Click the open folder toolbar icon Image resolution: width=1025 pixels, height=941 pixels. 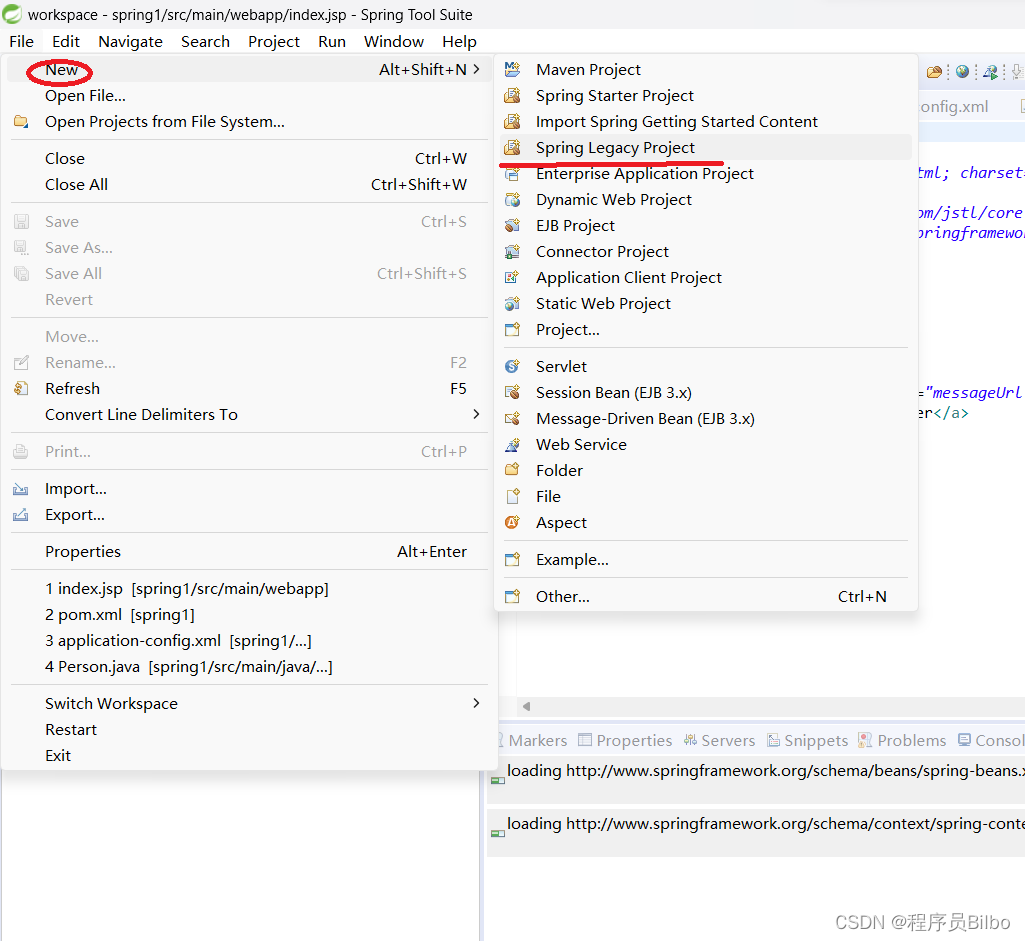934,72
